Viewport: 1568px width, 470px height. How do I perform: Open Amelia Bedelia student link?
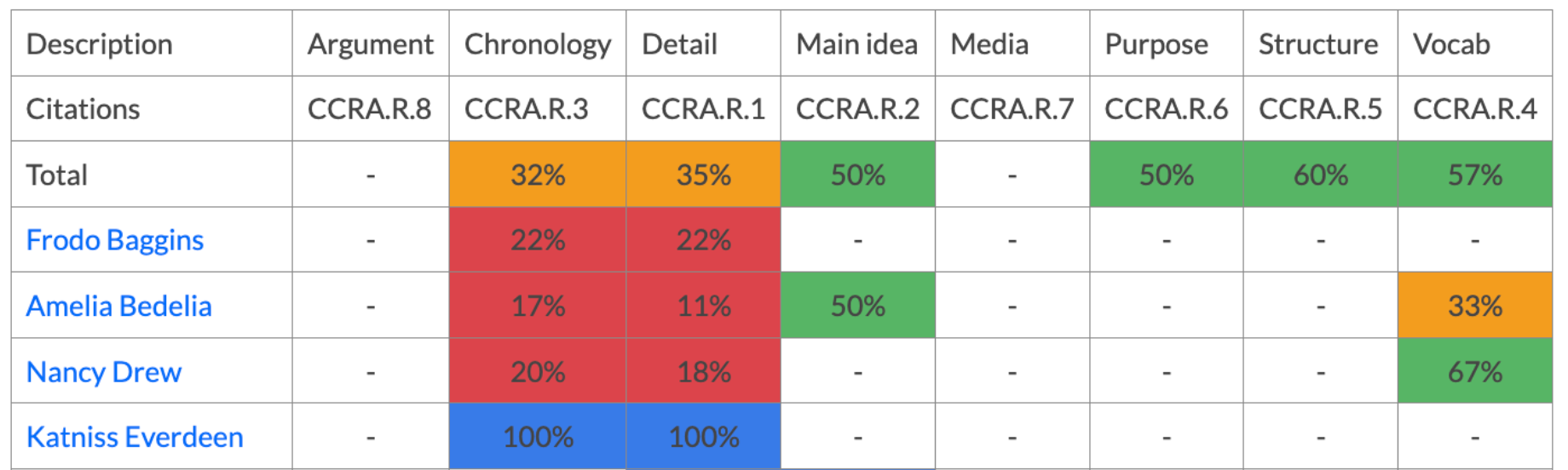pyautogui.click(x=119, y=306)
